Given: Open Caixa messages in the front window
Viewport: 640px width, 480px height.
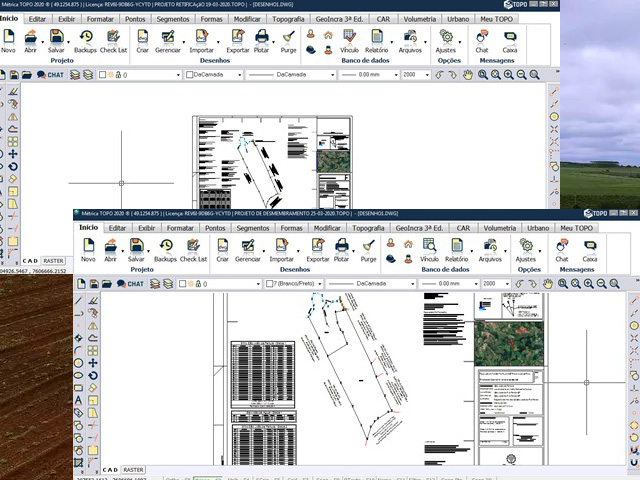Looking at the screenshot, I should coord(590,249).
